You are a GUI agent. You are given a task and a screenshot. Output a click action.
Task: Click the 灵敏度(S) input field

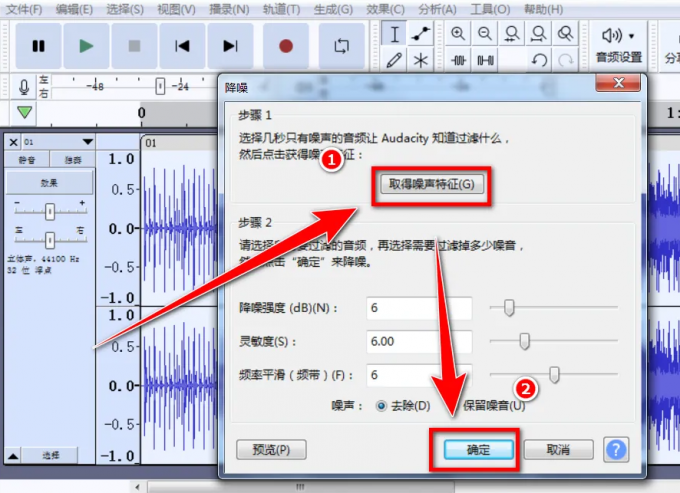click(419, 342)
